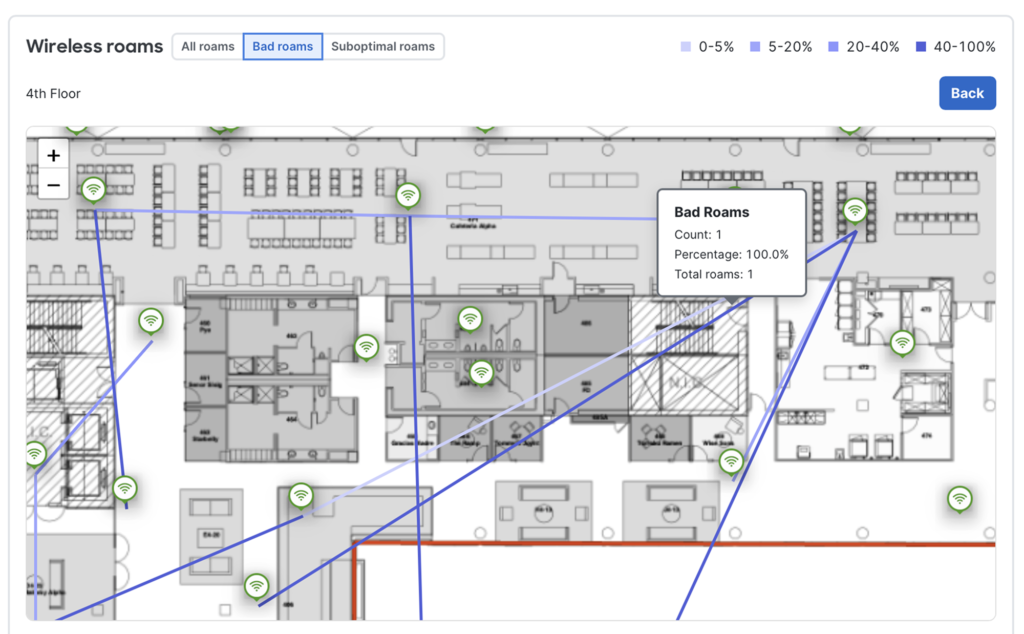The width and height of the screenshot is (1024, 634).
Task: Click the 5-20% legend color swatch
Action: coord(755,47)
